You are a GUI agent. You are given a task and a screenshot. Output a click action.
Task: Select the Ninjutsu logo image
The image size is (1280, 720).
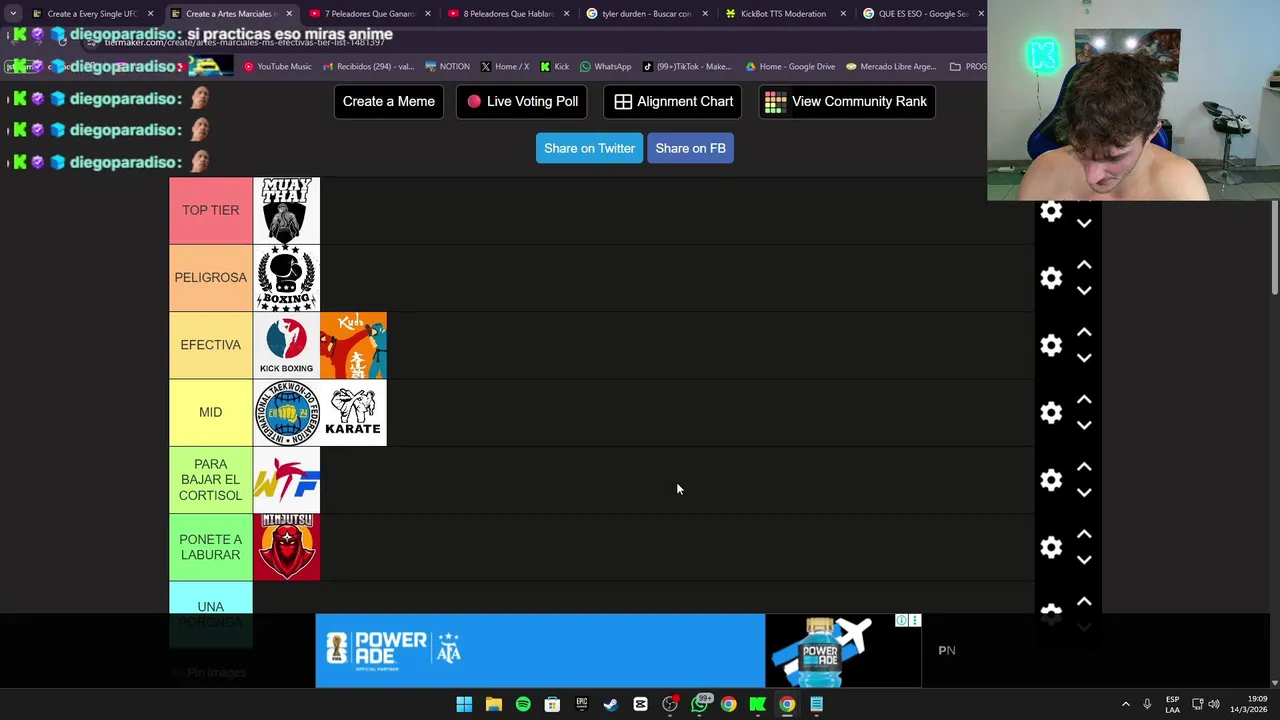(x=286, y=547)
